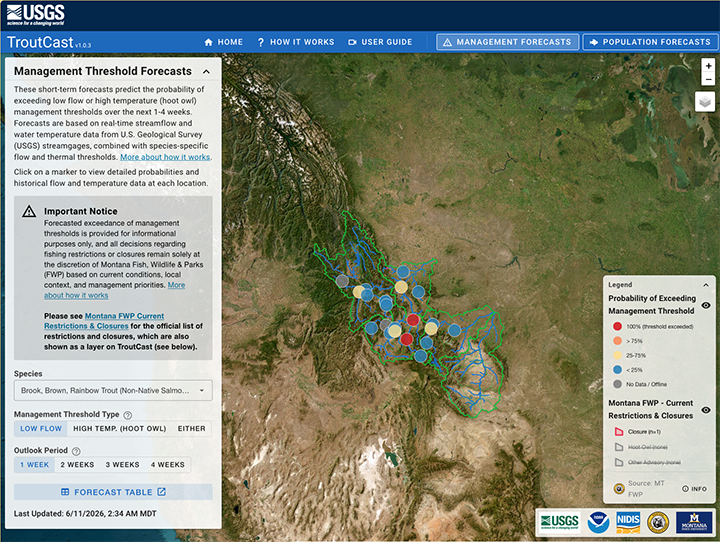Click the Montana FWP seal in legend
720x542 pixels.
[619, 489]
